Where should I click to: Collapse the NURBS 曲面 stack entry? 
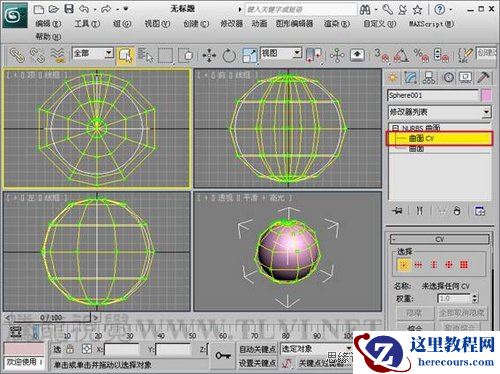395,128
